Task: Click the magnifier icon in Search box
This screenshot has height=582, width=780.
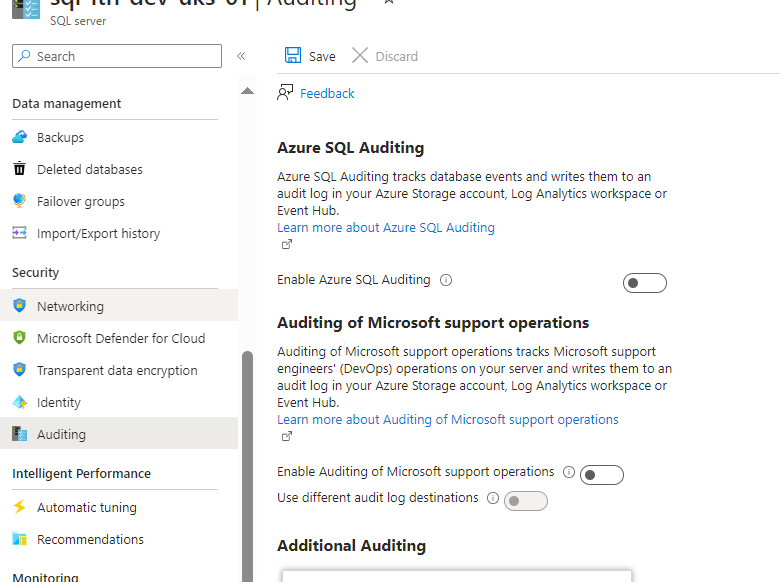Action: [x=24, y=56]
